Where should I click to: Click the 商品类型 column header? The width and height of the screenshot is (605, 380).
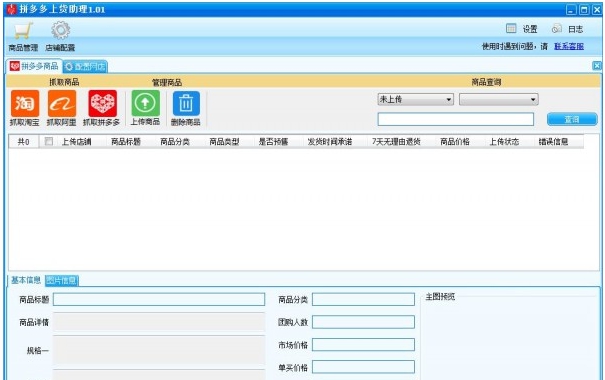click(x=224, y=142)
